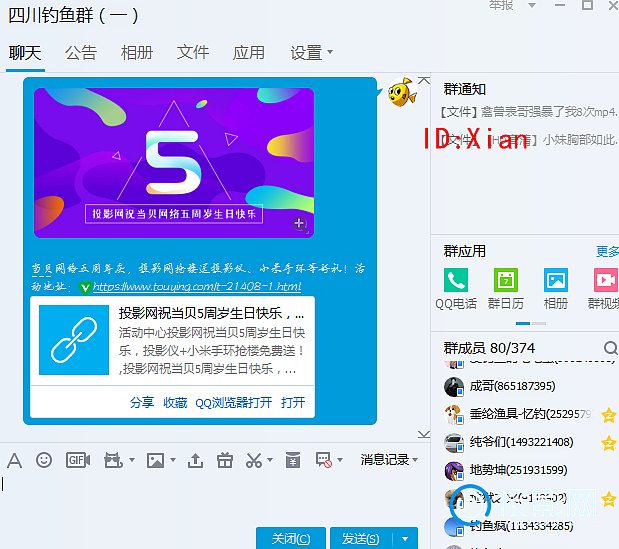
Task: Click the purple 5th anniversary banner image
Action: 174,163
